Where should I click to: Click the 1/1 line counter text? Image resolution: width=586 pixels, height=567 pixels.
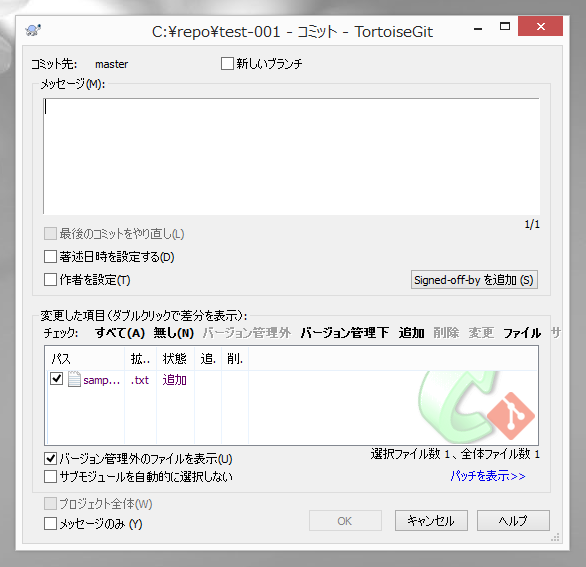(532, 224)
